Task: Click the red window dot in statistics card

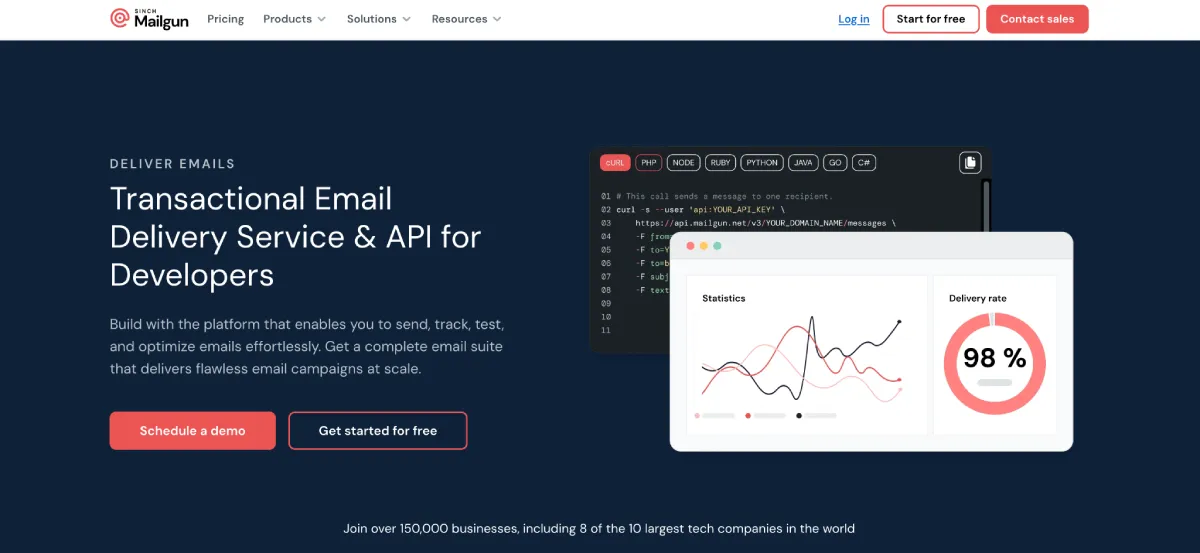Action: point(690,246)
